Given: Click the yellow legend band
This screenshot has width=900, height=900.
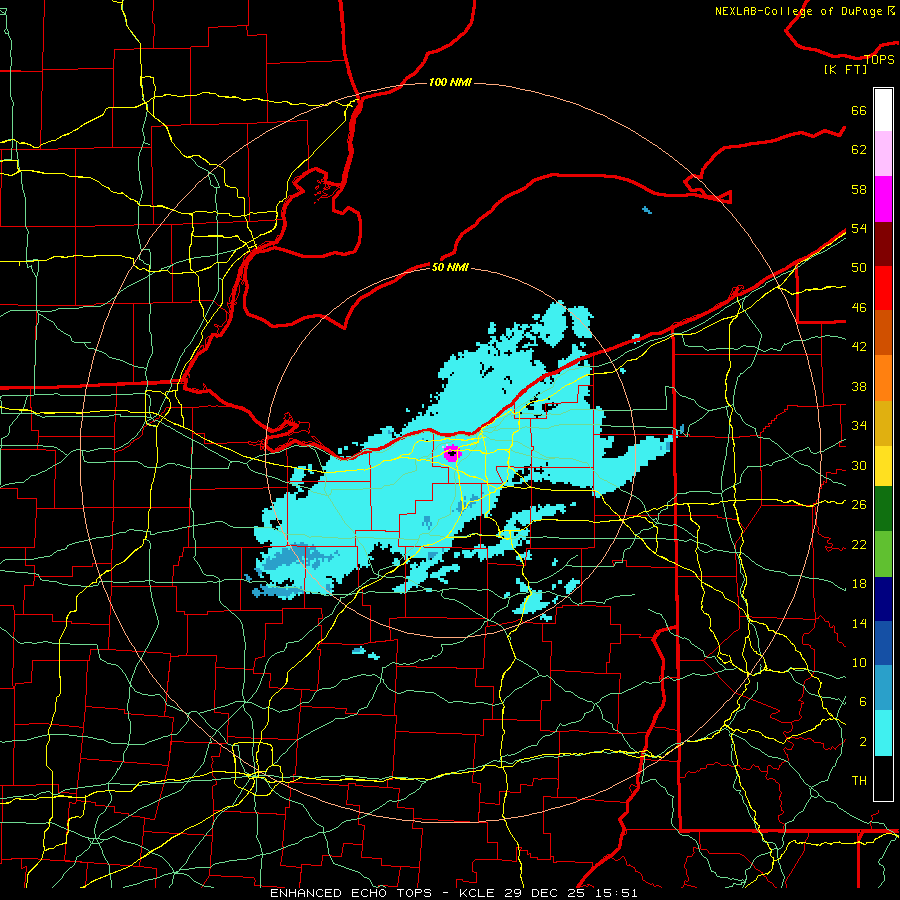Looking at the screenshot, I should pyautogui.click(x=883, y=466).
